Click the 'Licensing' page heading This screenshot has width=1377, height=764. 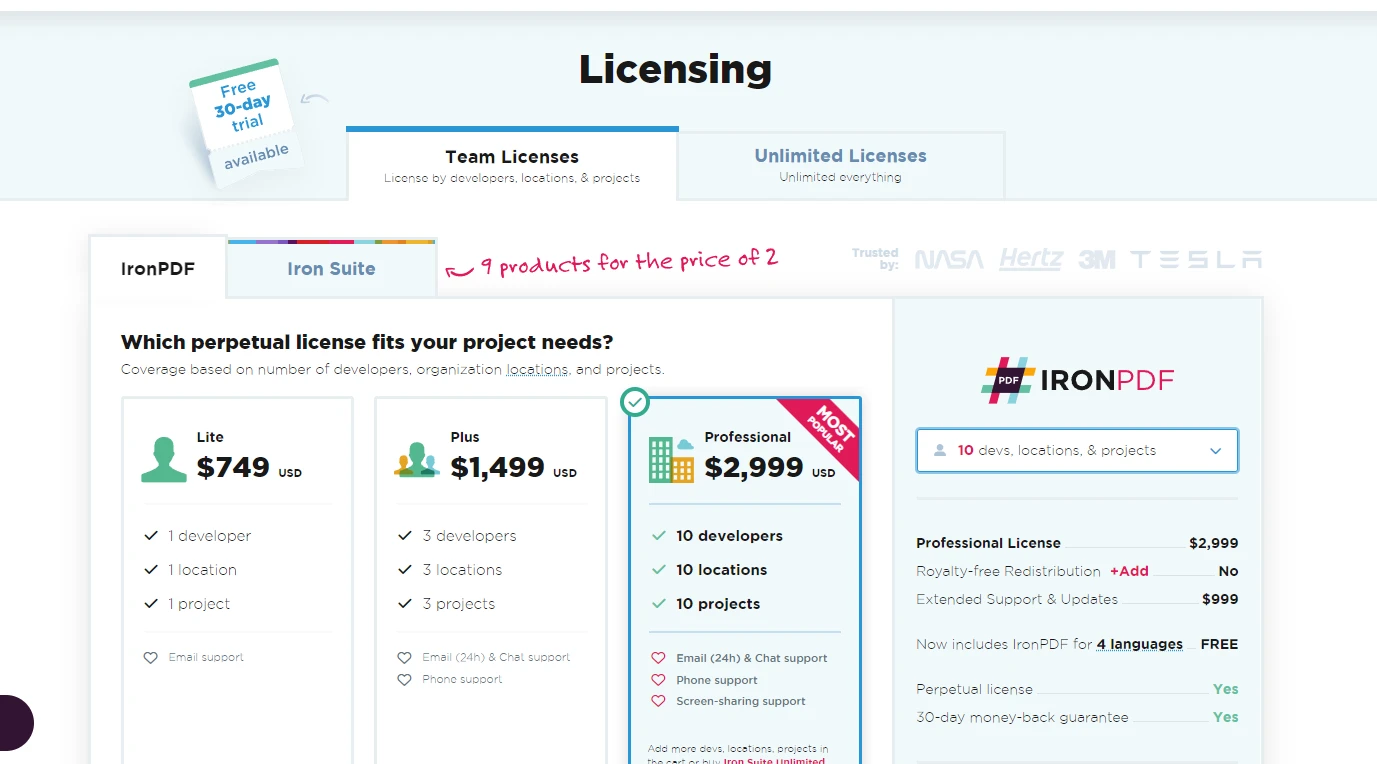click(676, 69)
